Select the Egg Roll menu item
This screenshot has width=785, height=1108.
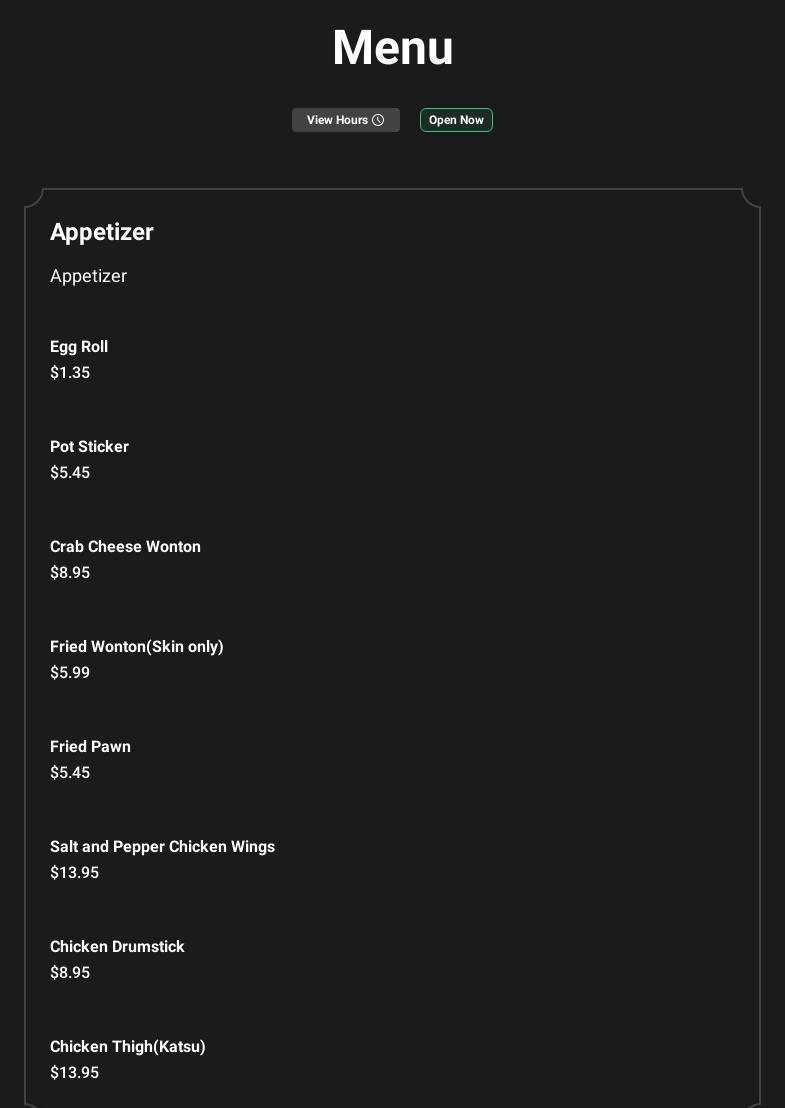[79, 347]
